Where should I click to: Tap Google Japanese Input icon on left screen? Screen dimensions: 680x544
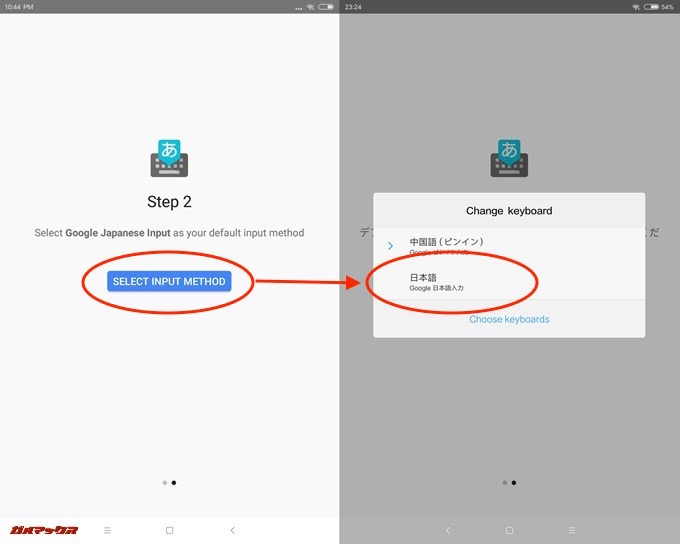point(169,158)
